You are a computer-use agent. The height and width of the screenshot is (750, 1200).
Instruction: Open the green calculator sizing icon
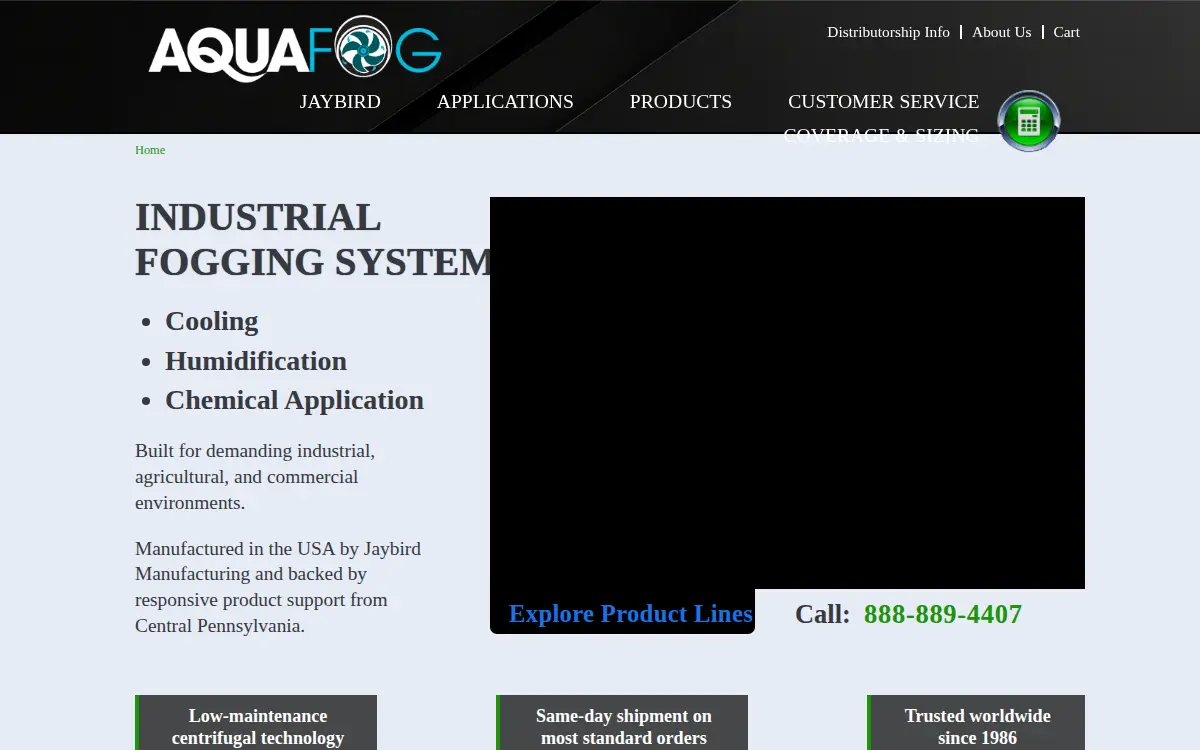(x=1029, y=121)
